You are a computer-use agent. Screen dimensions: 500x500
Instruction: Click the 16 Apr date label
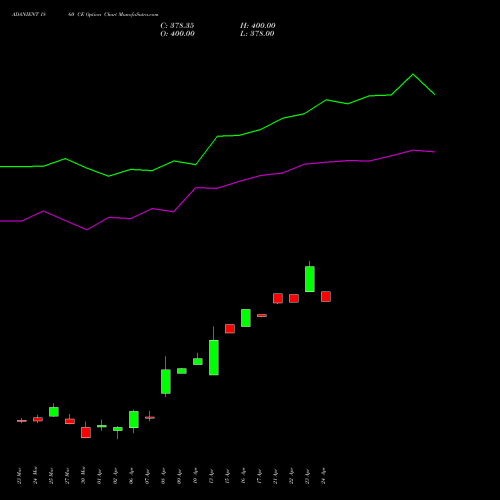pos(243,476)
